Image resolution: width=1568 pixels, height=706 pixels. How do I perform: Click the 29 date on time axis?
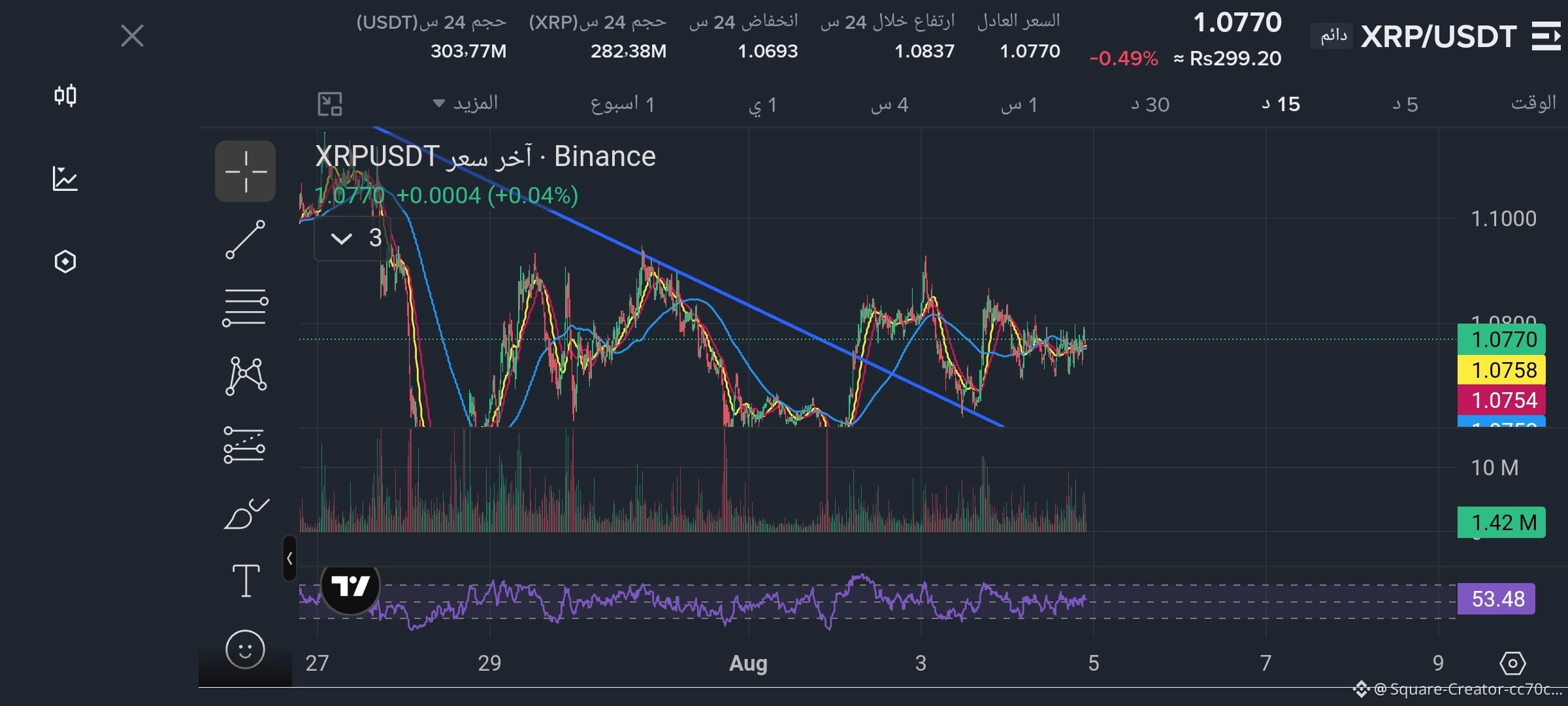pos(489,664)
